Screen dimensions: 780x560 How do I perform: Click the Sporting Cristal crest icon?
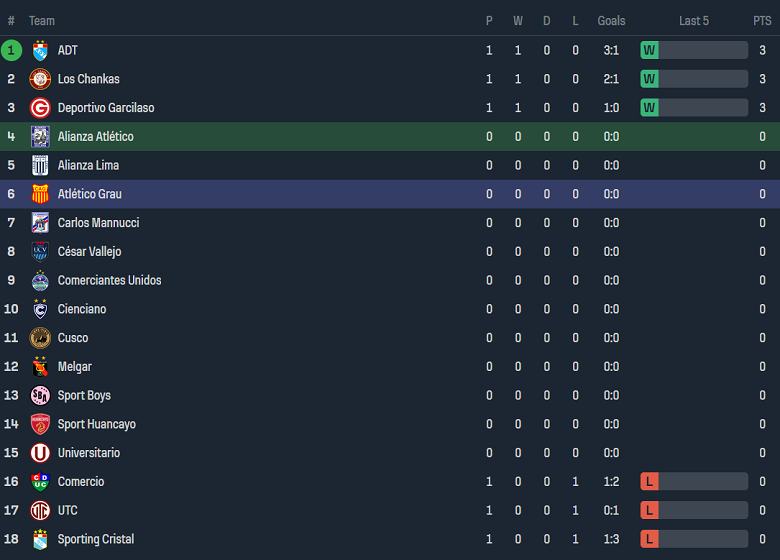40,539
